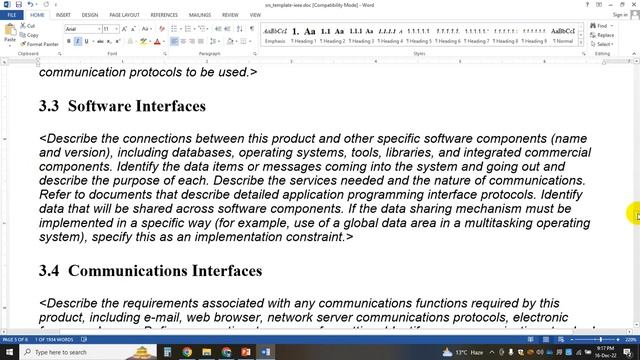
Task: Open the Select dropdown in Editing group
Action: (602, 44)
